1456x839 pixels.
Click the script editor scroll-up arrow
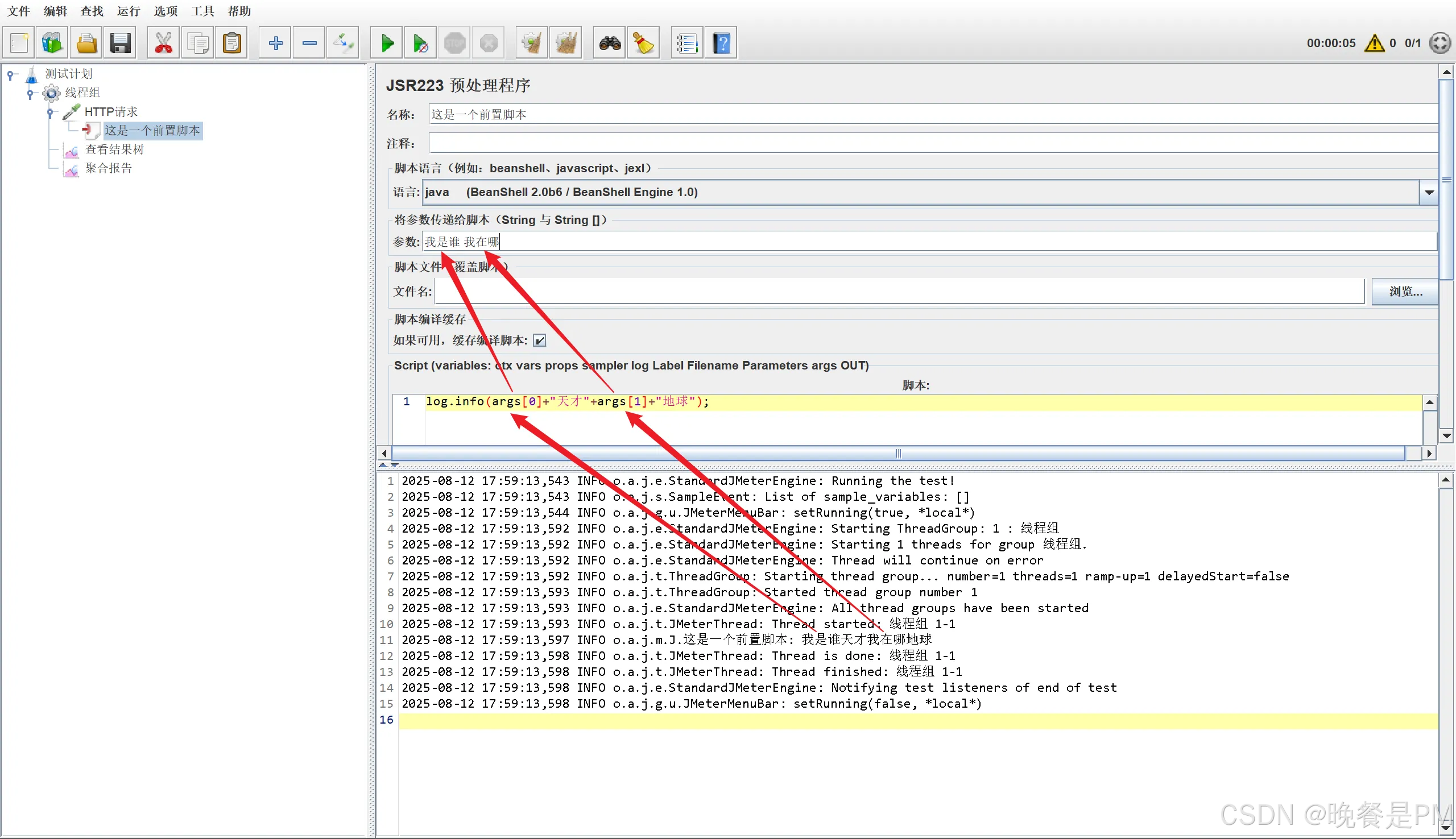point(1429,403)
